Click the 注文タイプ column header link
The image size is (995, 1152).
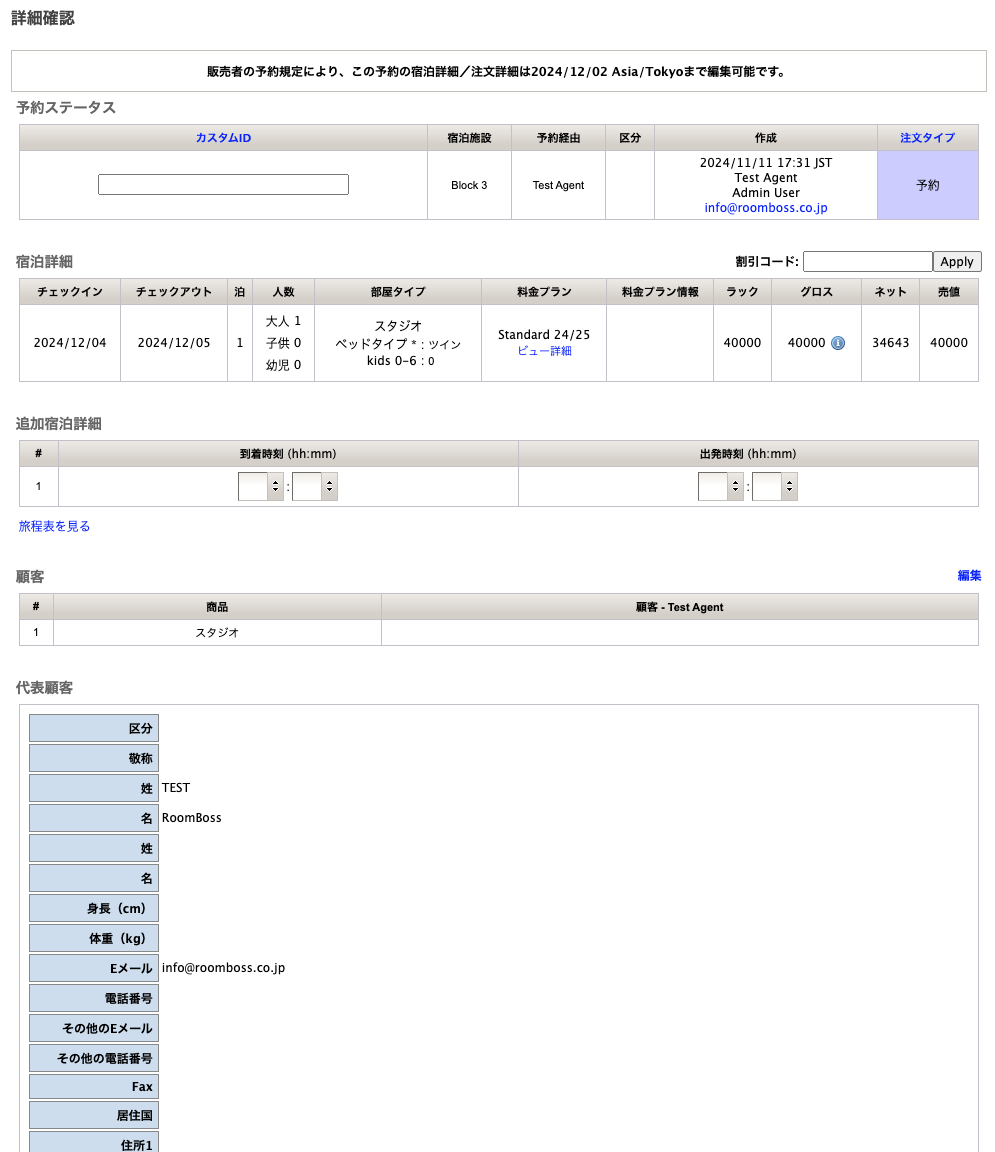pyautogui.click(x=927, y=138)
